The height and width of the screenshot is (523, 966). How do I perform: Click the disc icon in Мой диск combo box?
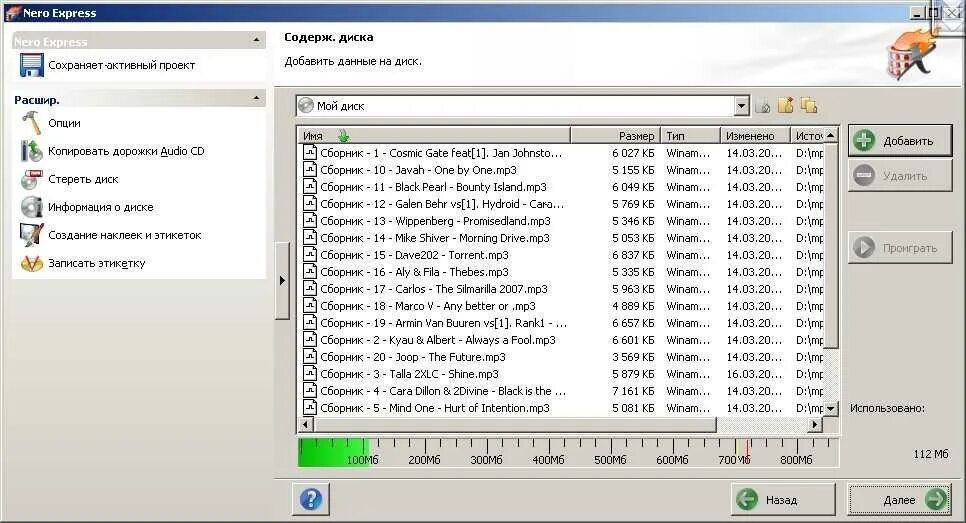[306, 105]
